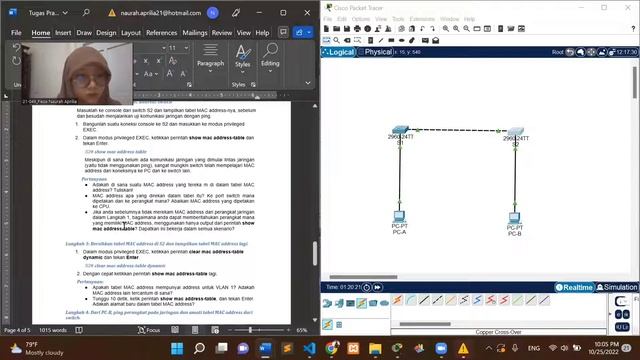
Task: Click Power Cycle Devices button near Time
Action: point(367,287)
